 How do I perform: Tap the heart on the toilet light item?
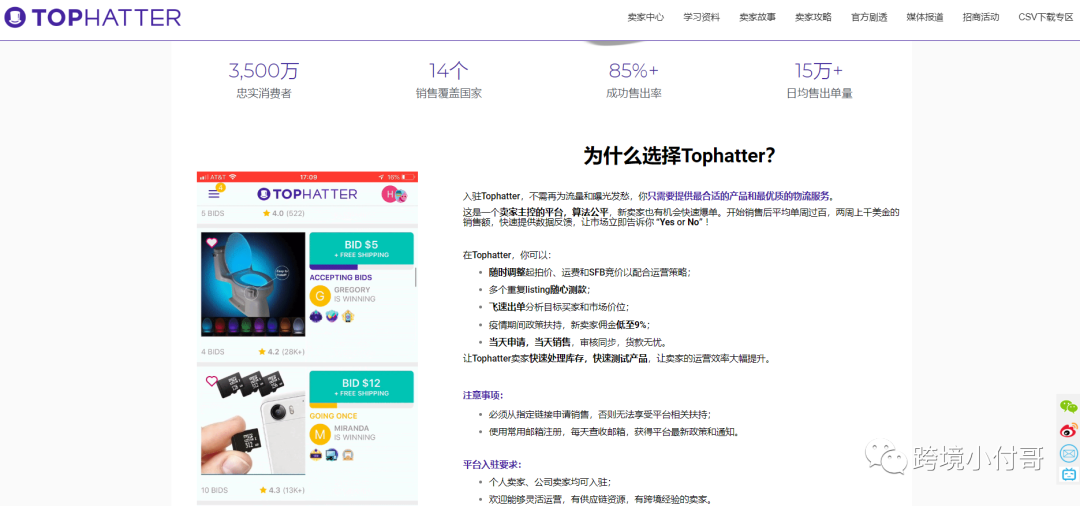pyautogui.click(x=211, y=242)
